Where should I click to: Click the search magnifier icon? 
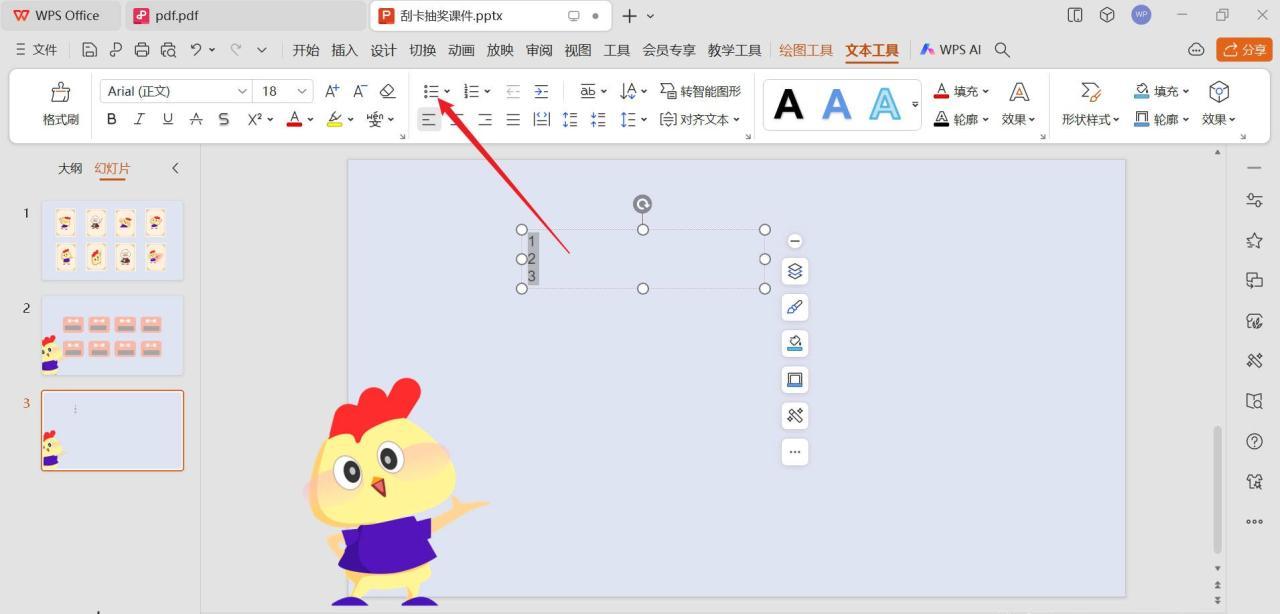pyautogui.click(x=1003, y=49)
